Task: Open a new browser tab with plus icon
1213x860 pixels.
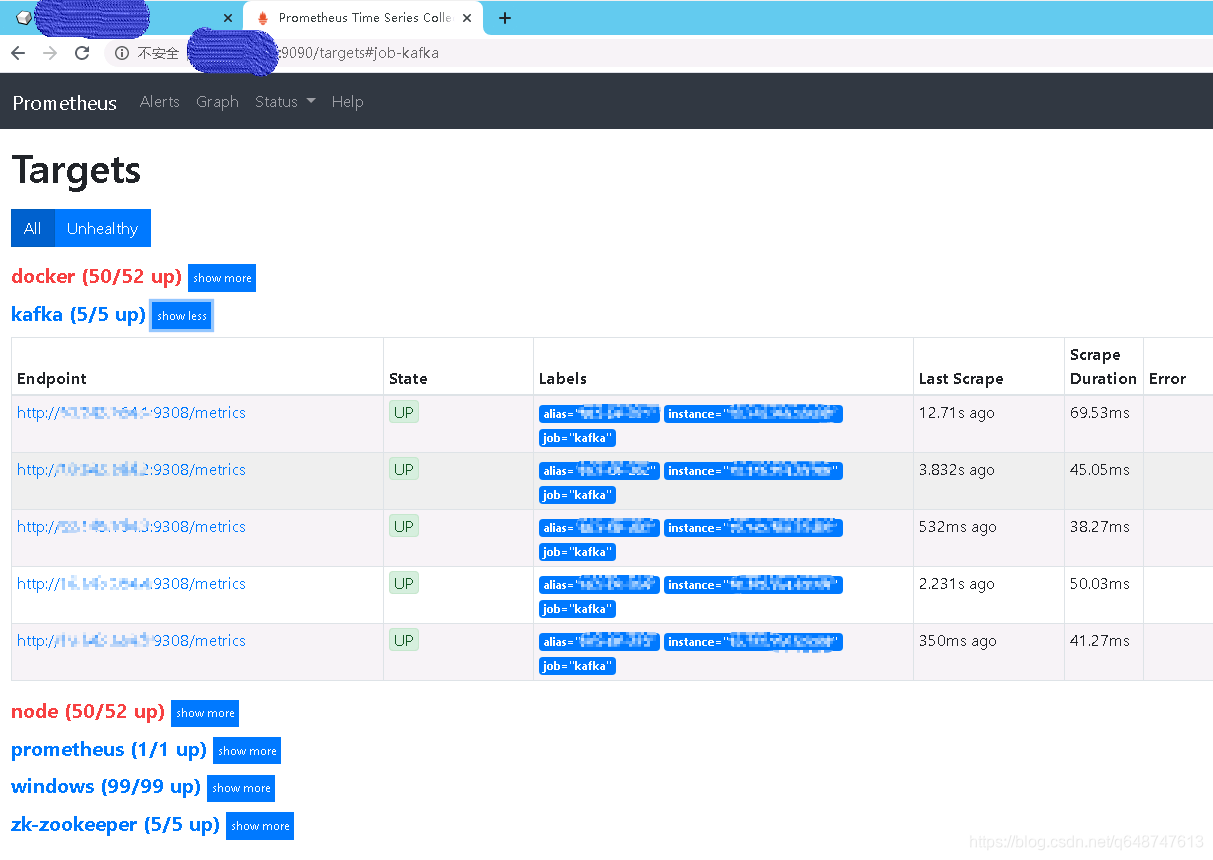Action: pos(505,18)
